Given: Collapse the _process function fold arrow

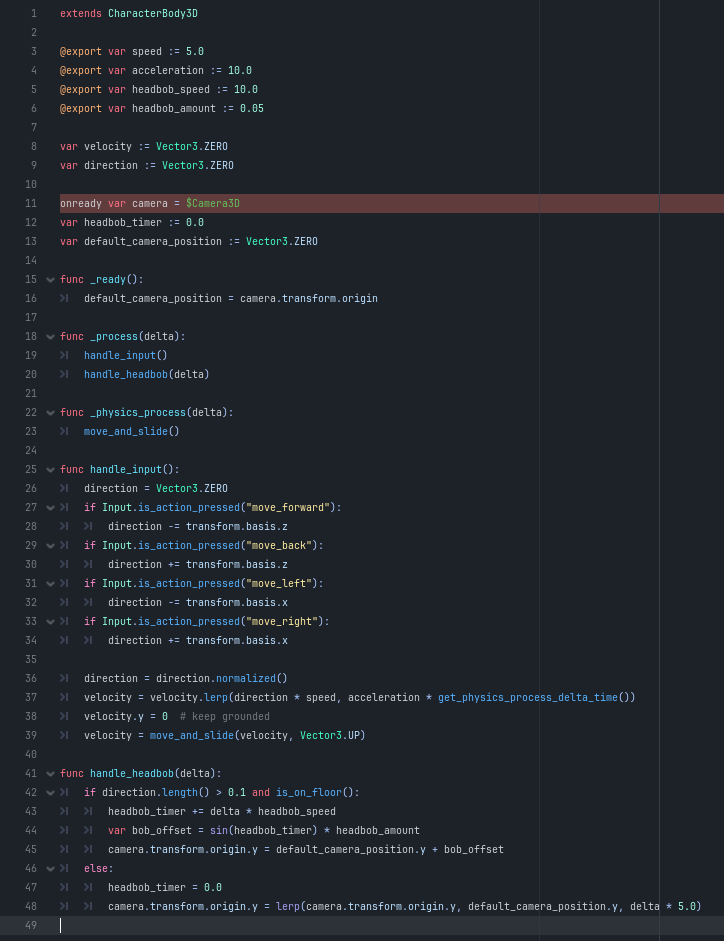Looking at the screenshot, I should point(50,337).
